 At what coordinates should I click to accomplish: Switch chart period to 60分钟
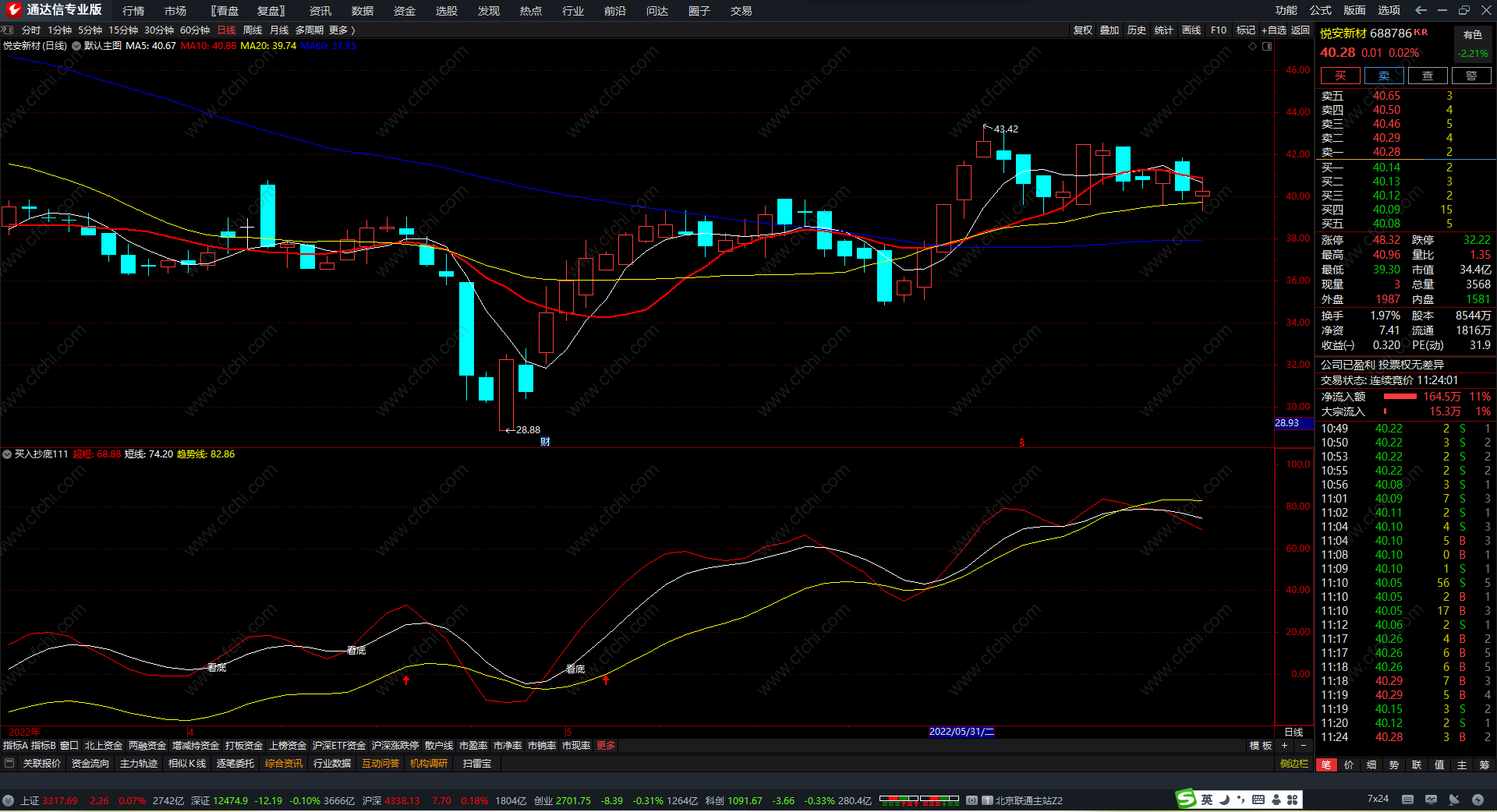[195, 30]
